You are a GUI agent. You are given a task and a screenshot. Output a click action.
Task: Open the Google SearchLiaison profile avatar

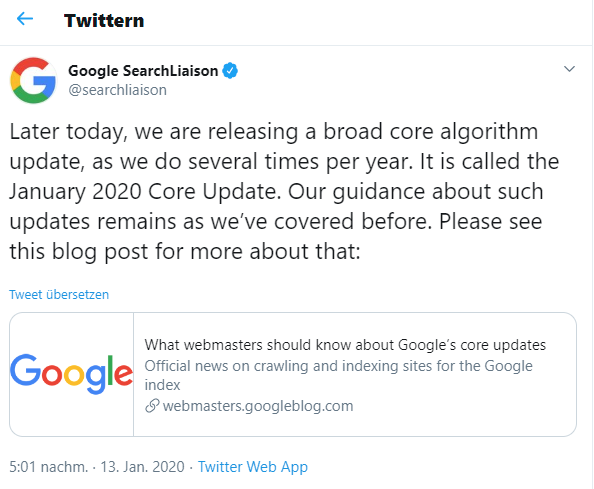[x=33, y=80]
